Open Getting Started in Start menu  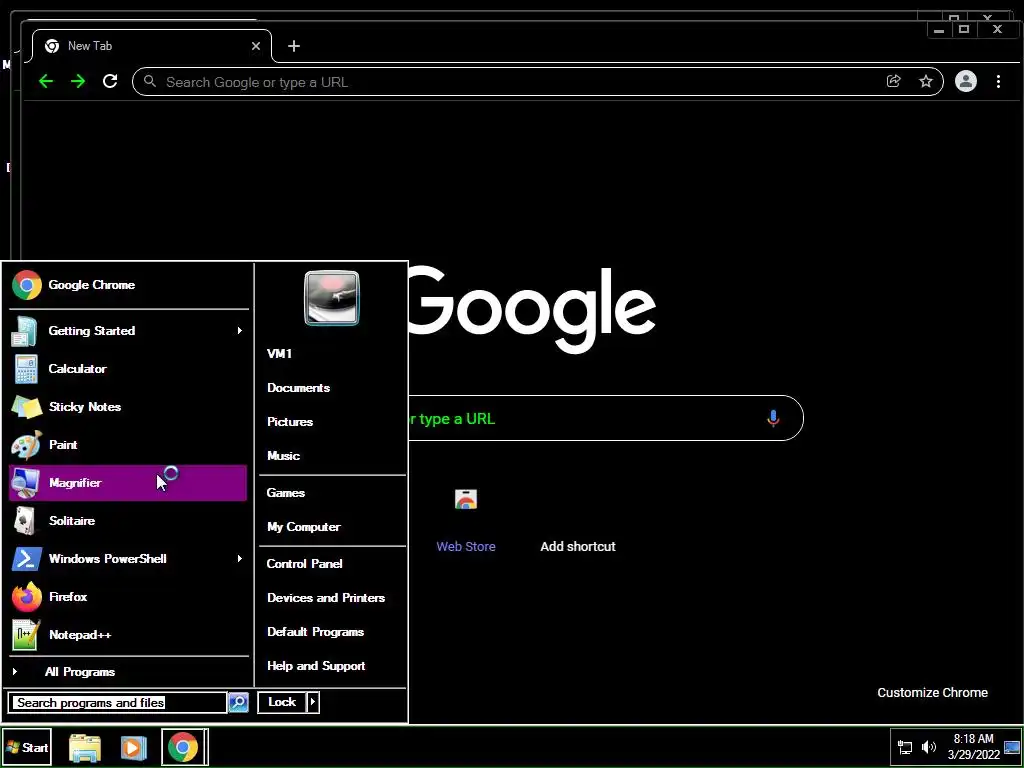point(128,330)
